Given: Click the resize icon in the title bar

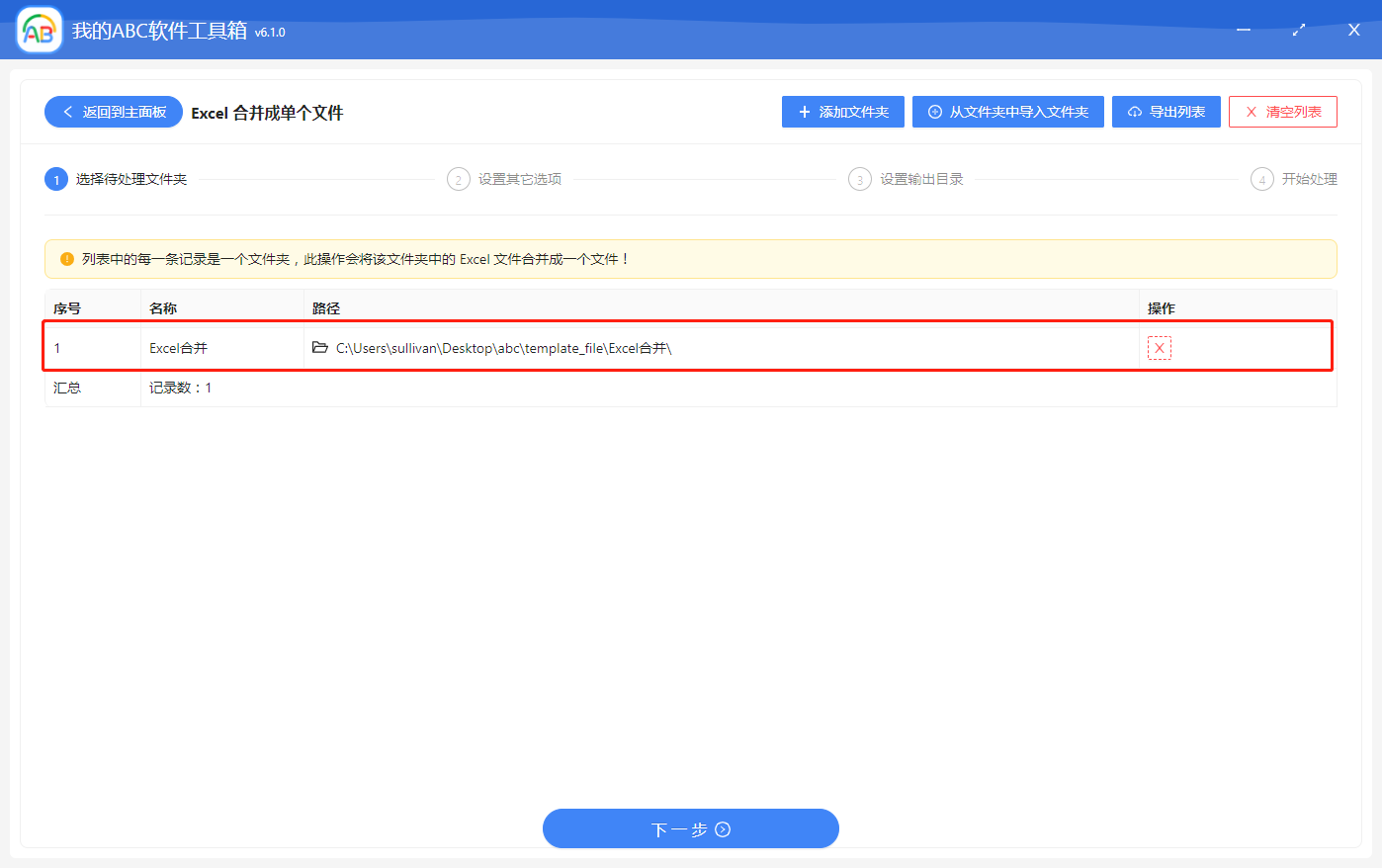Looking at the screenshot, I should 1298,30.
